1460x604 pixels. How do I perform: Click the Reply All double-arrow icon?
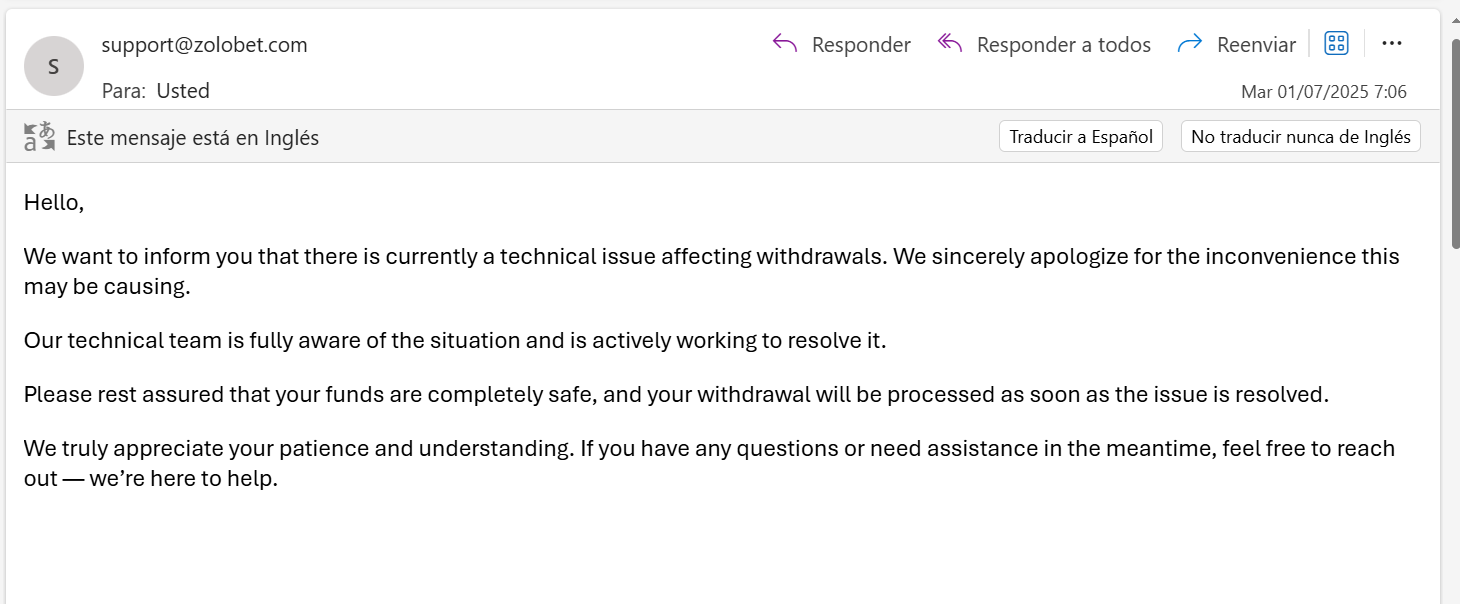[950, 44]
